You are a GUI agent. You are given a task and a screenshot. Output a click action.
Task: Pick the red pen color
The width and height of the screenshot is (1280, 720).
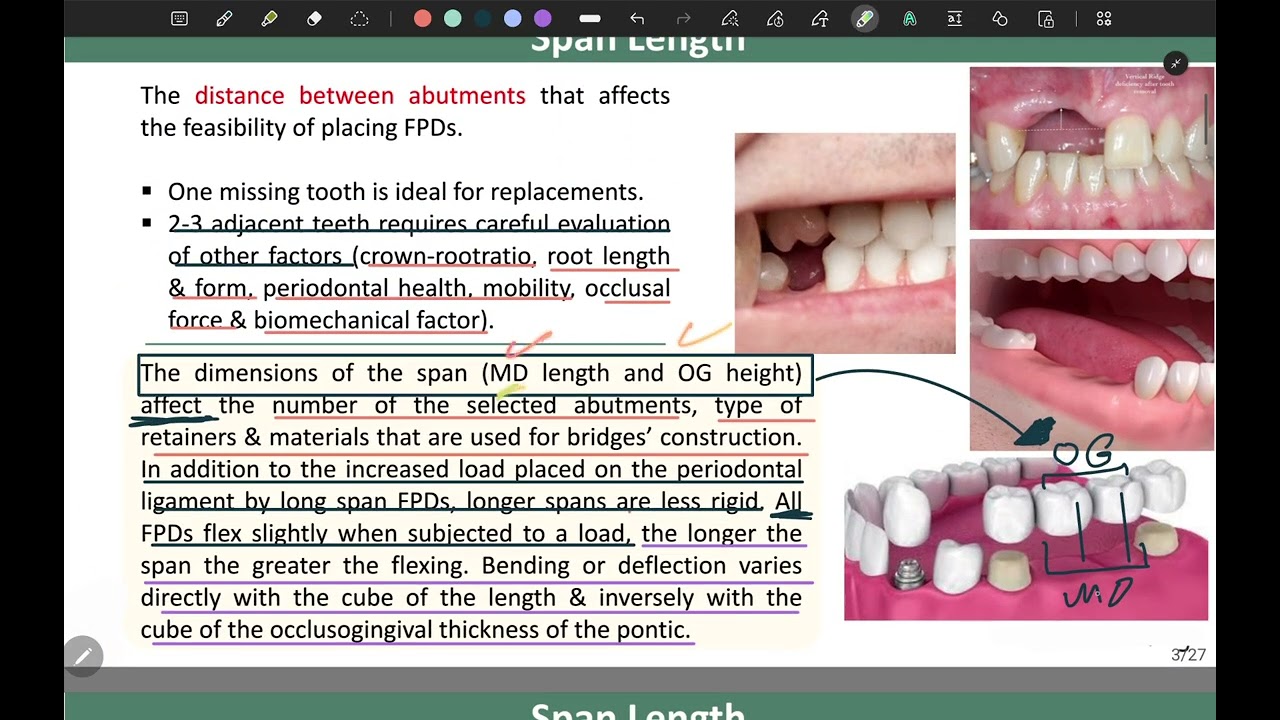422,18
